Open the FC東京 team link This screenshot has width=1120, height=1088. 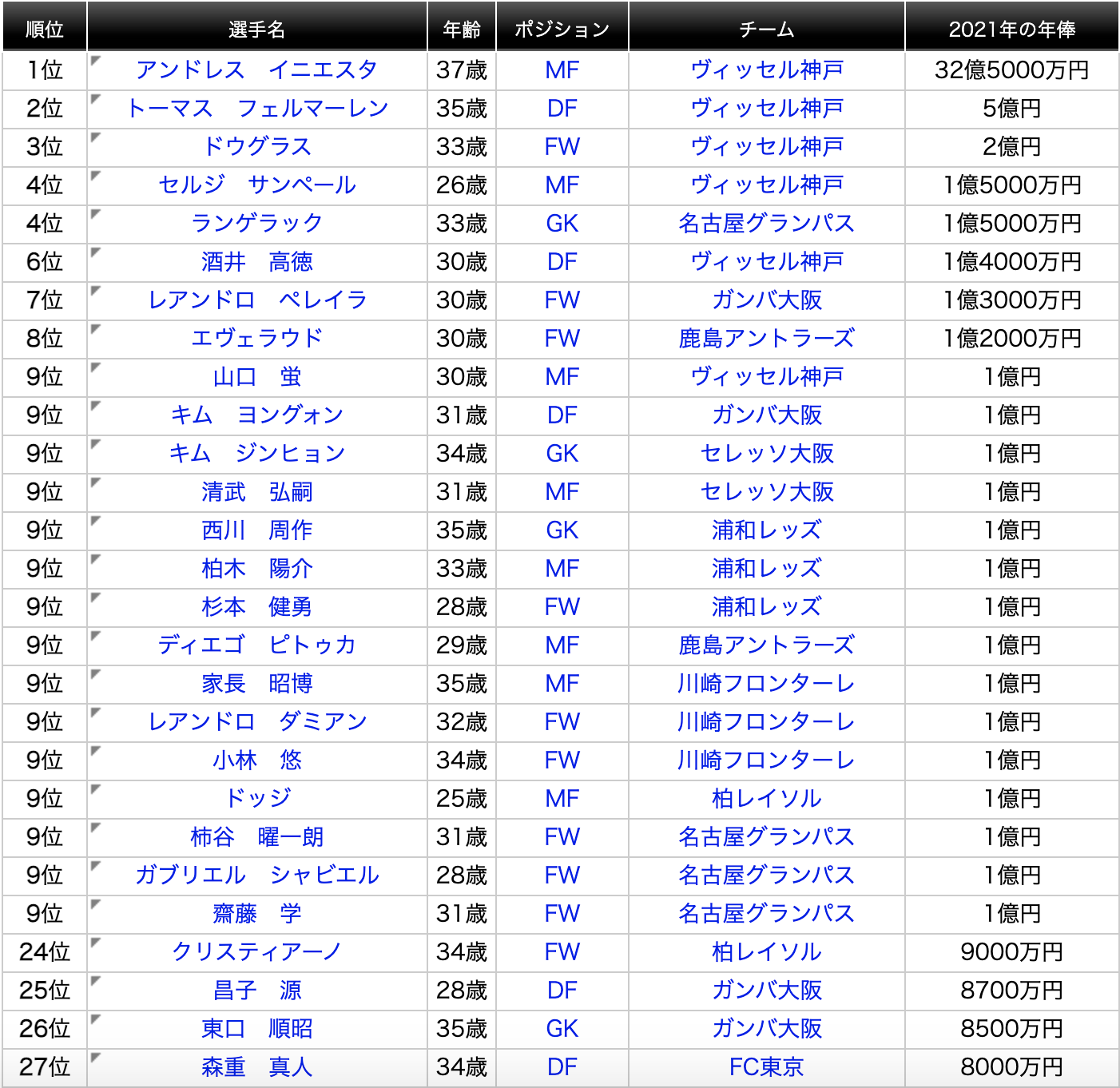(766, 1067)
